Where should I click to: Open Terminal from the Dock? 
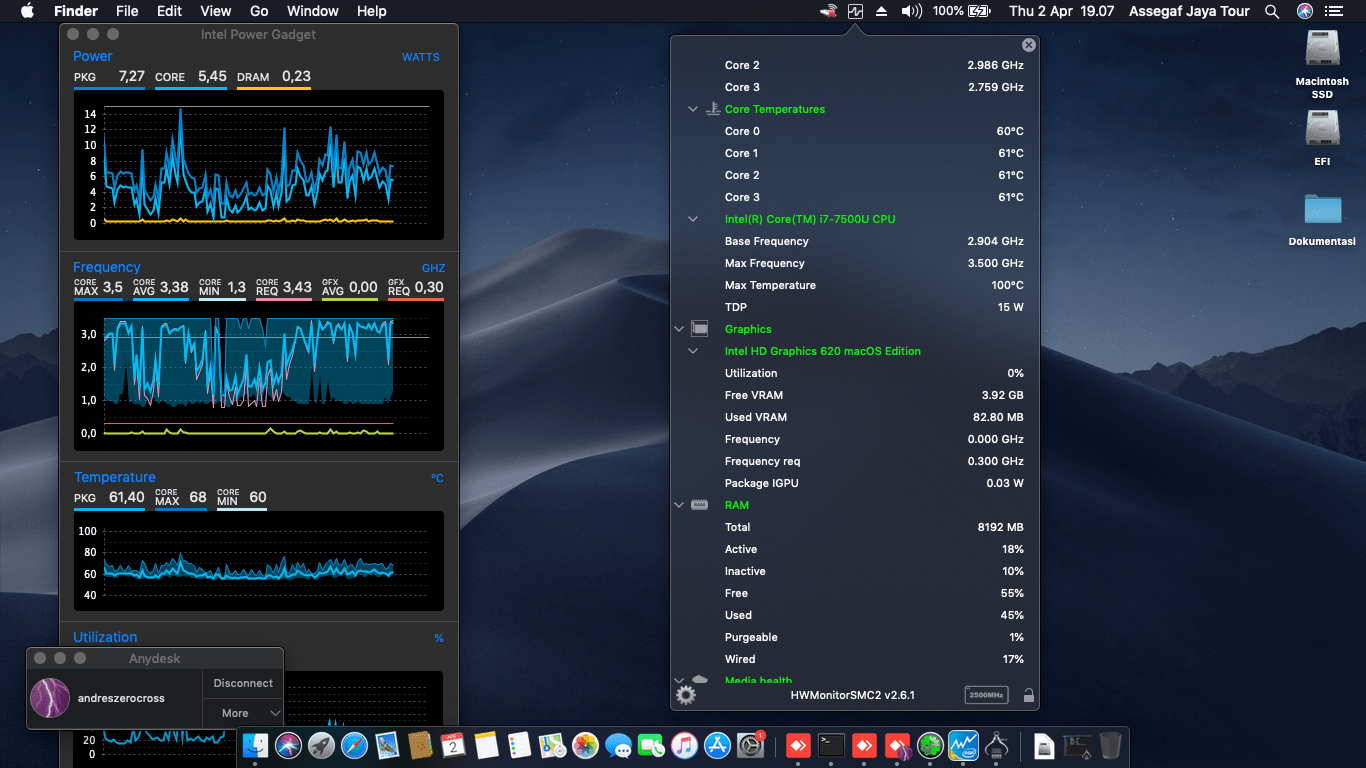coord(831,745)
